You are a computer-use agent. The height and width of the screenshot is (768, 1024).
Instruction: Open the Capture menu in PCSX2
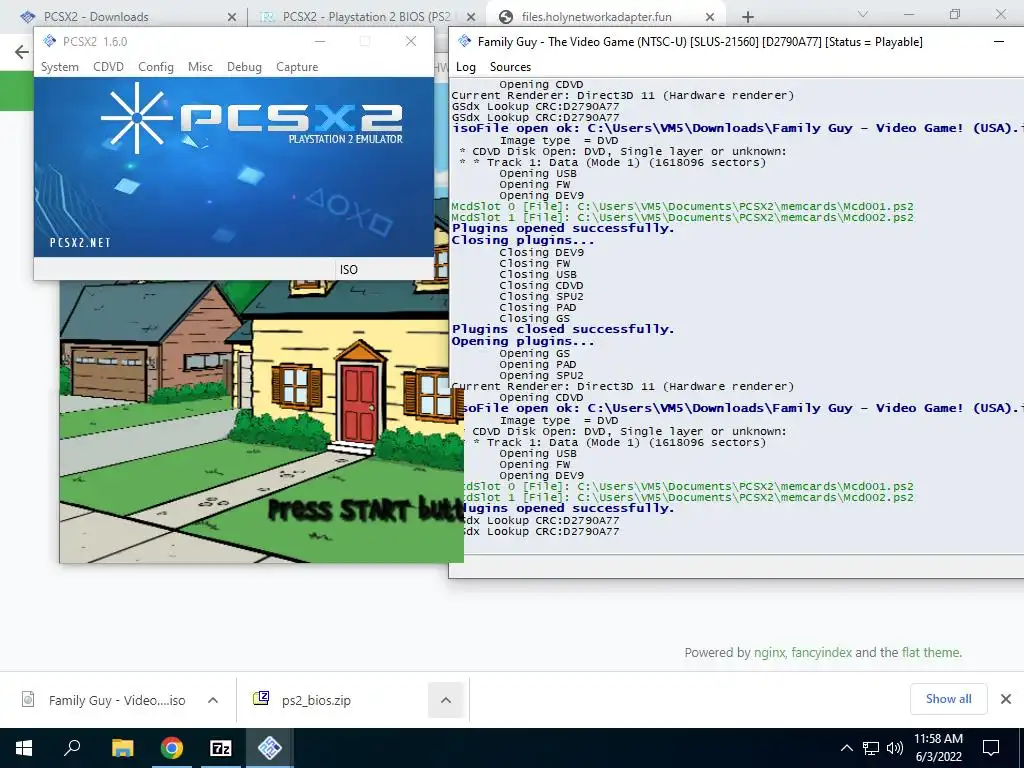(x=297, y=67)
